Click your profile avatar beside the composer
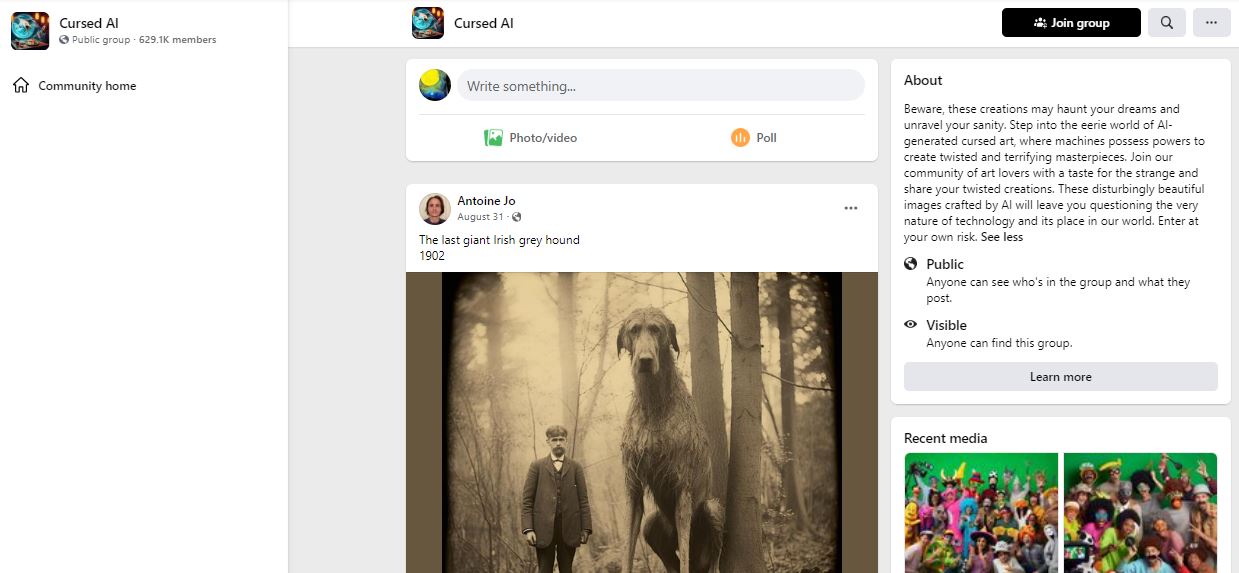This screenshot has height=573, width=1239. (435, 85)
